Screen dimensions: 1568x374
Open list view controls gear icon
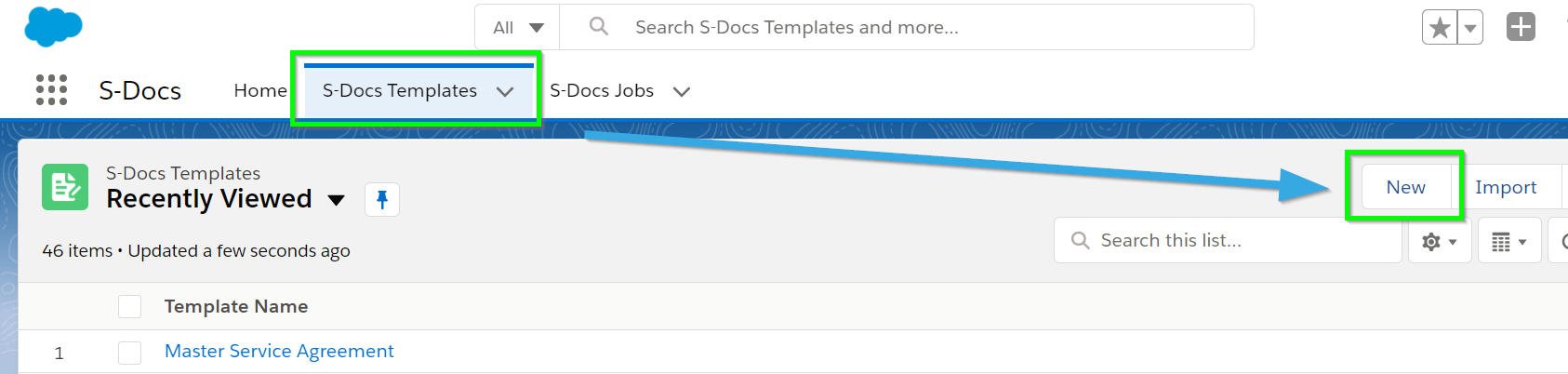[x=1440, y=241]
